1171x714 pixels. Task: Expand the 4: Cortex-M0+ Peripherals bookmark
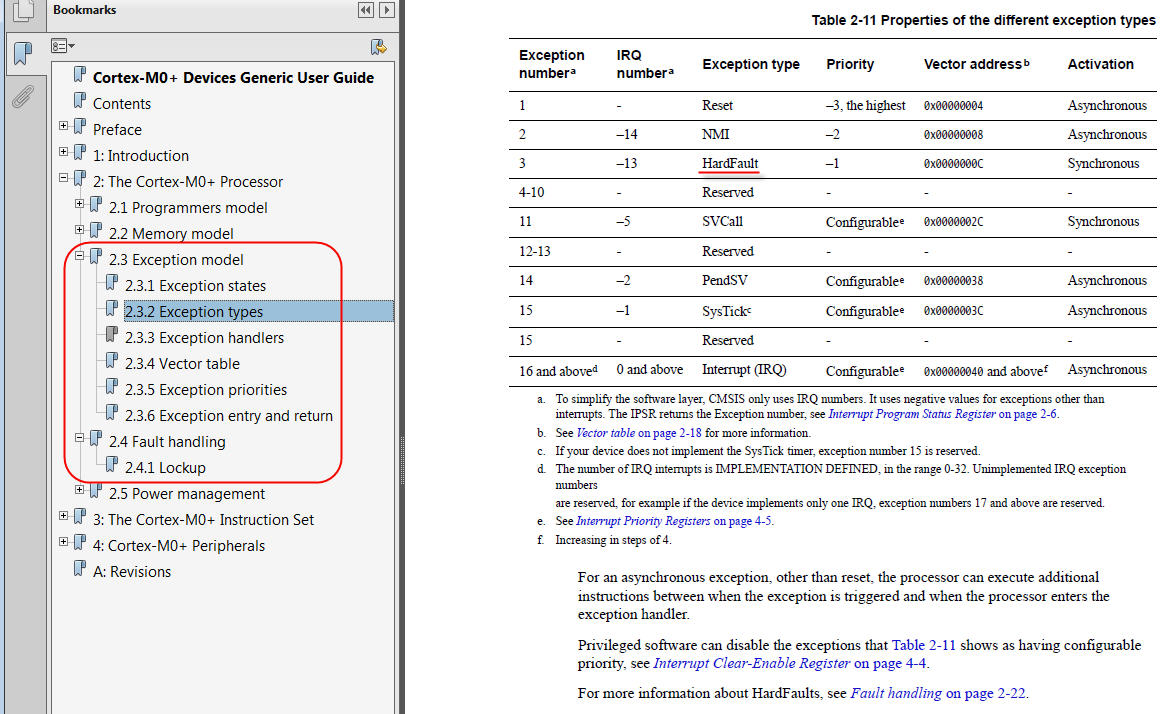63,541
